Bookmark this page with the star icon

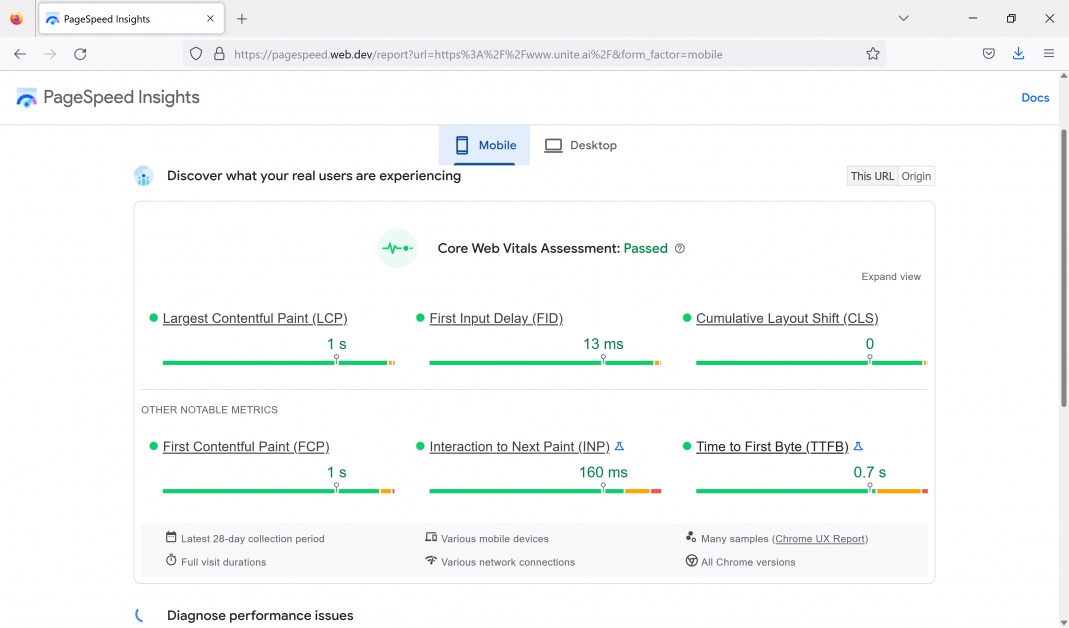tap(872, 54)
